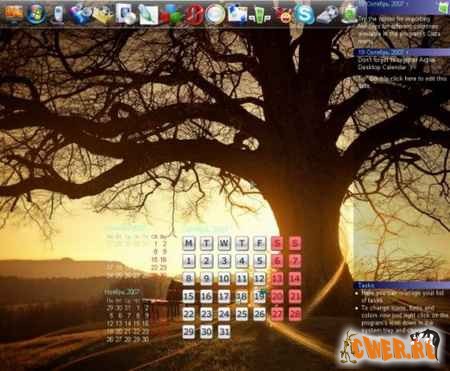The width and height of the screenshot is (450, 371).
Task: Pick day 17 on the large calendar
Action: pyautogui.click(x=224, y=296)
